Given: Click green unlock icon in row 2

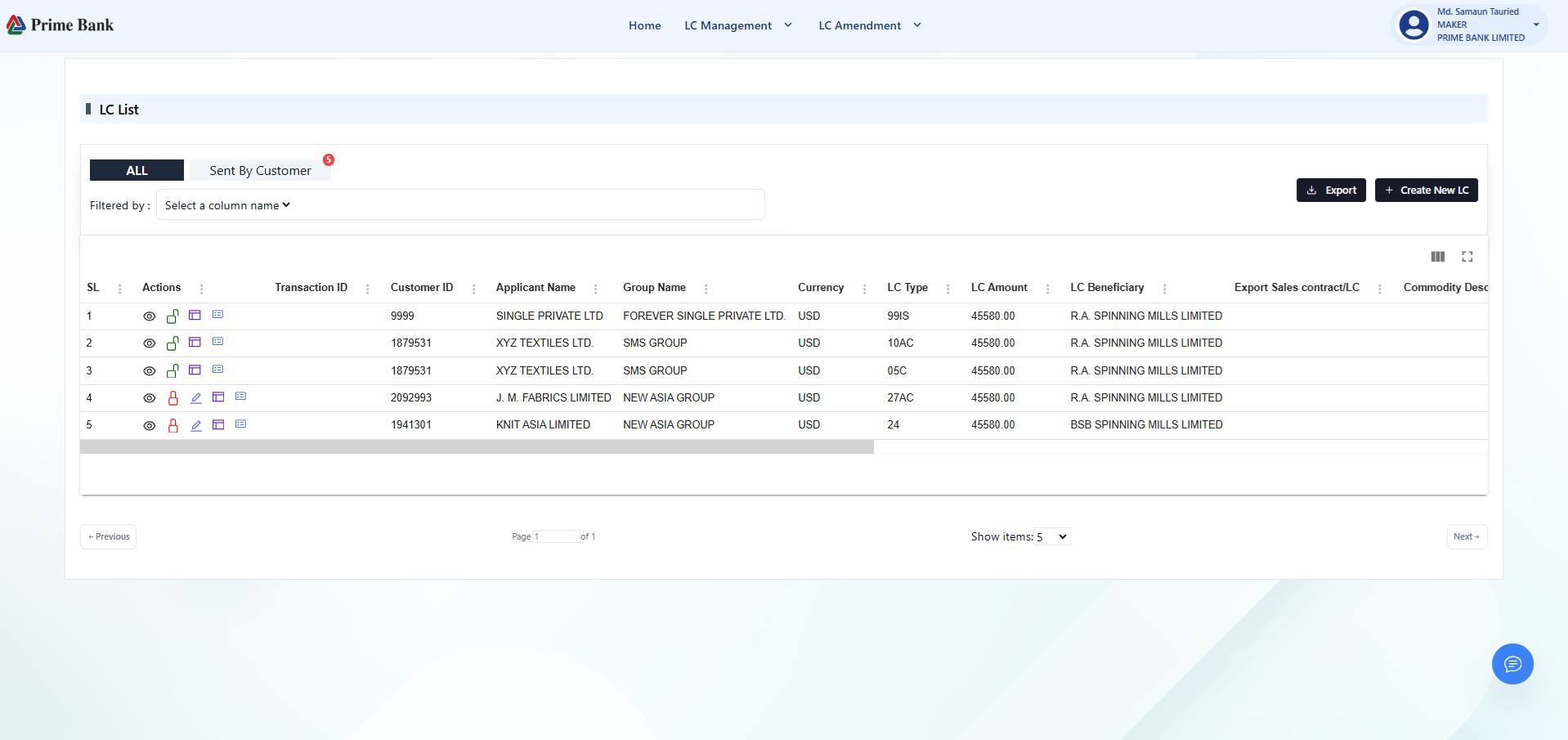Looking at the screenshot, I should 172,343.
